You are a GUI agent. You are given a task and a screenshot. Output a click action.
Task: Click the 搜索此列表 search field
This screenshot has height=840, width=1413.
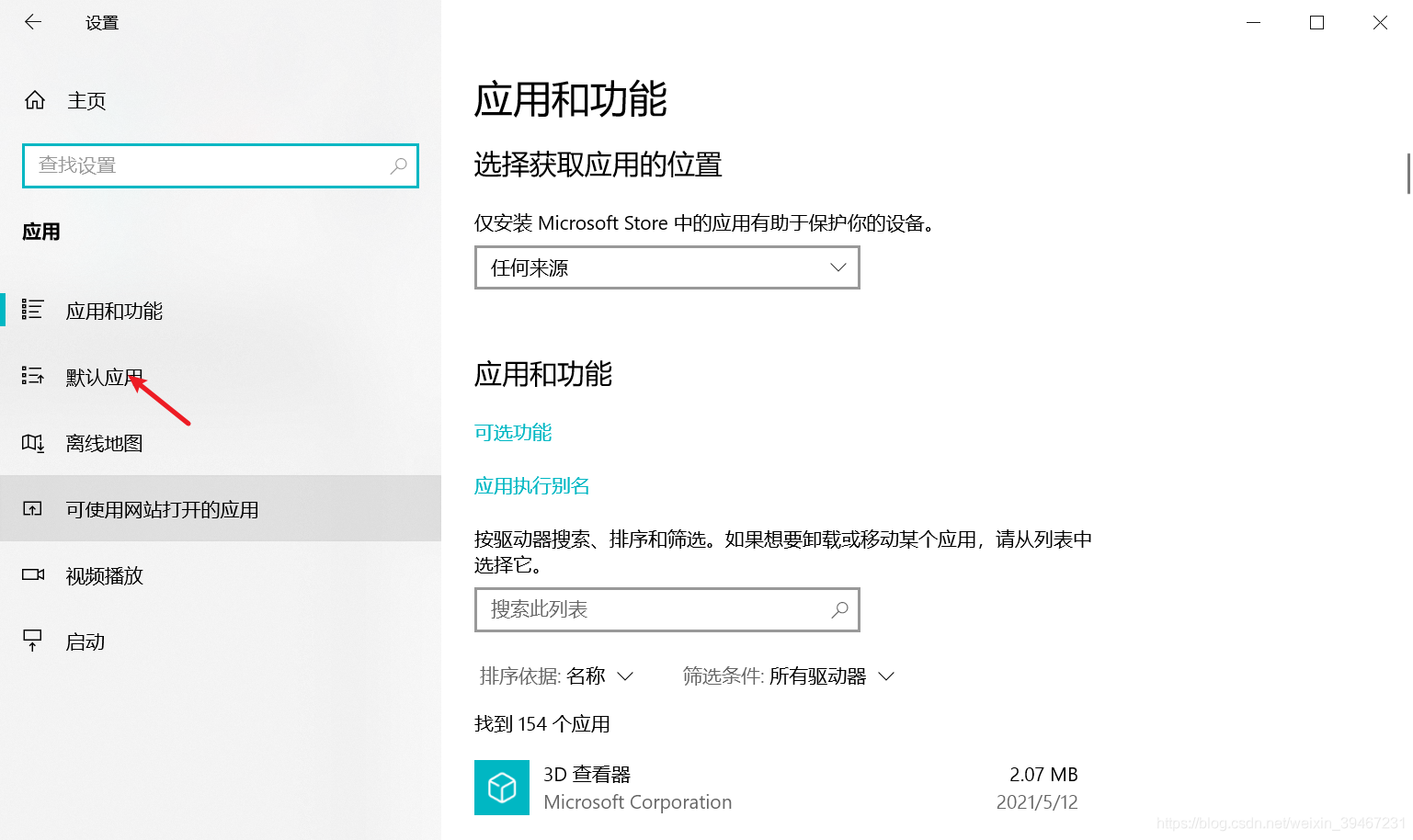point(667,609)
